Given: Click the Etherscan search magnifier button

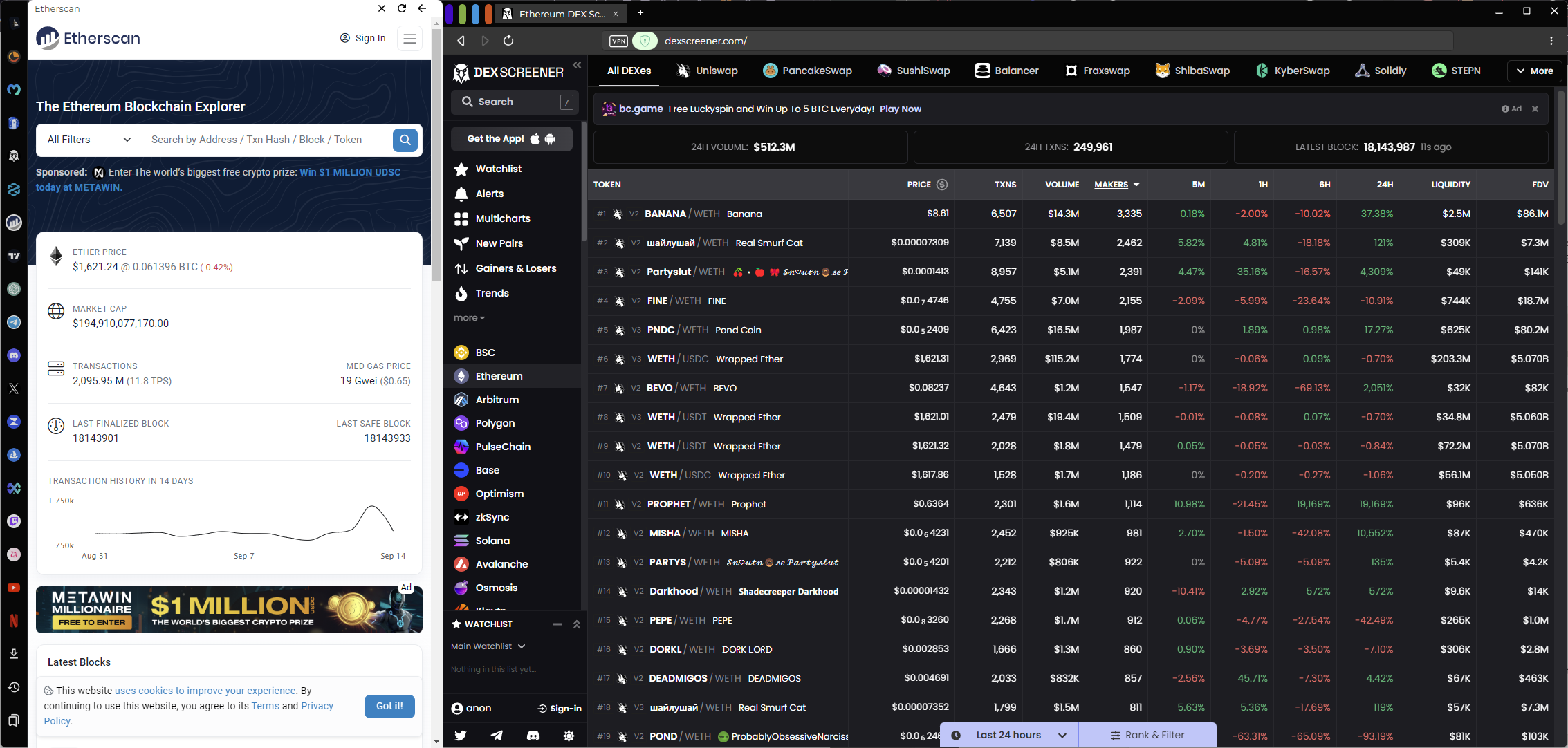Looking at the screenshot, I should [x=405, y=140].
